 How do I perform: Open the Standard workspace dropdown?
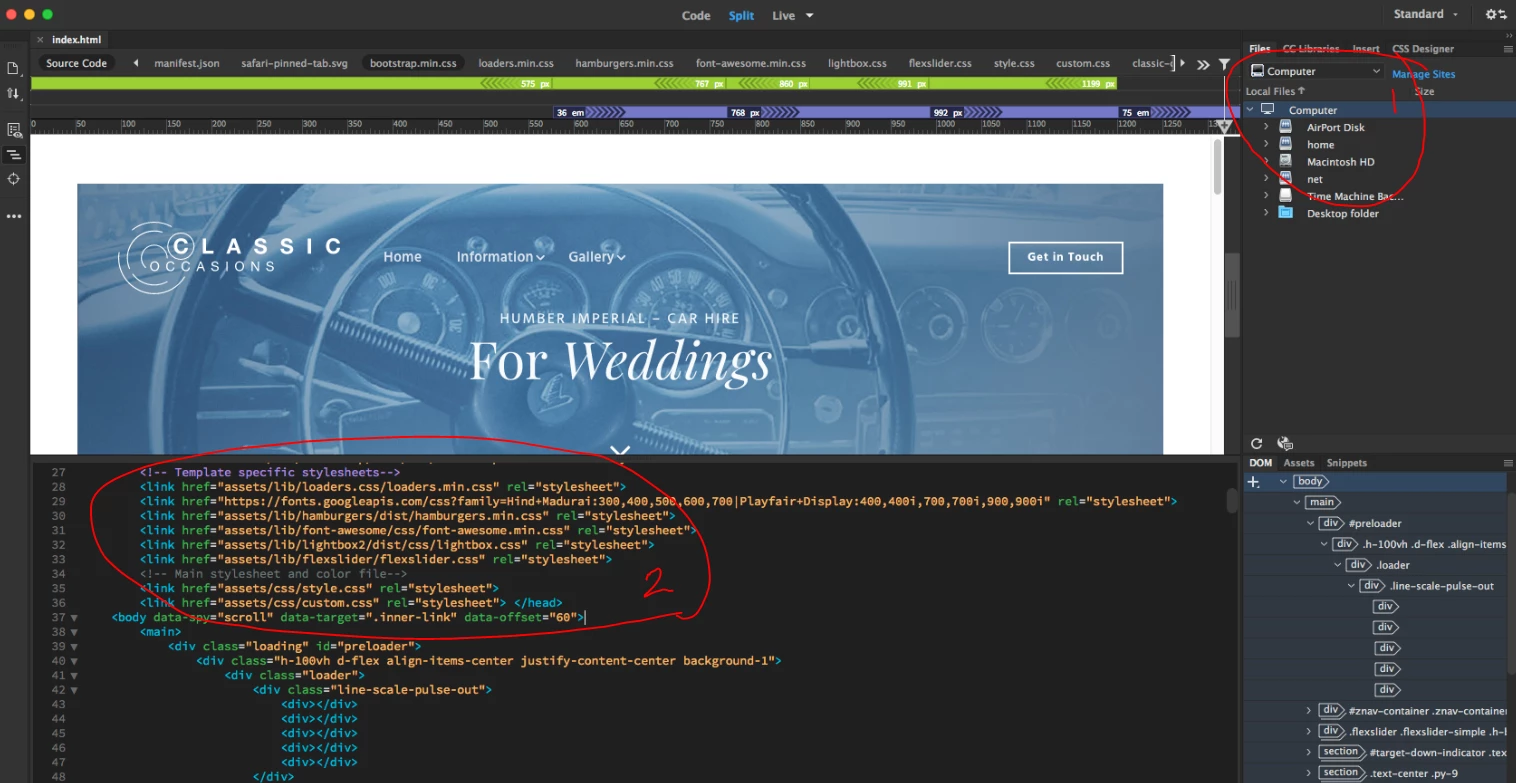[1426, 14]
